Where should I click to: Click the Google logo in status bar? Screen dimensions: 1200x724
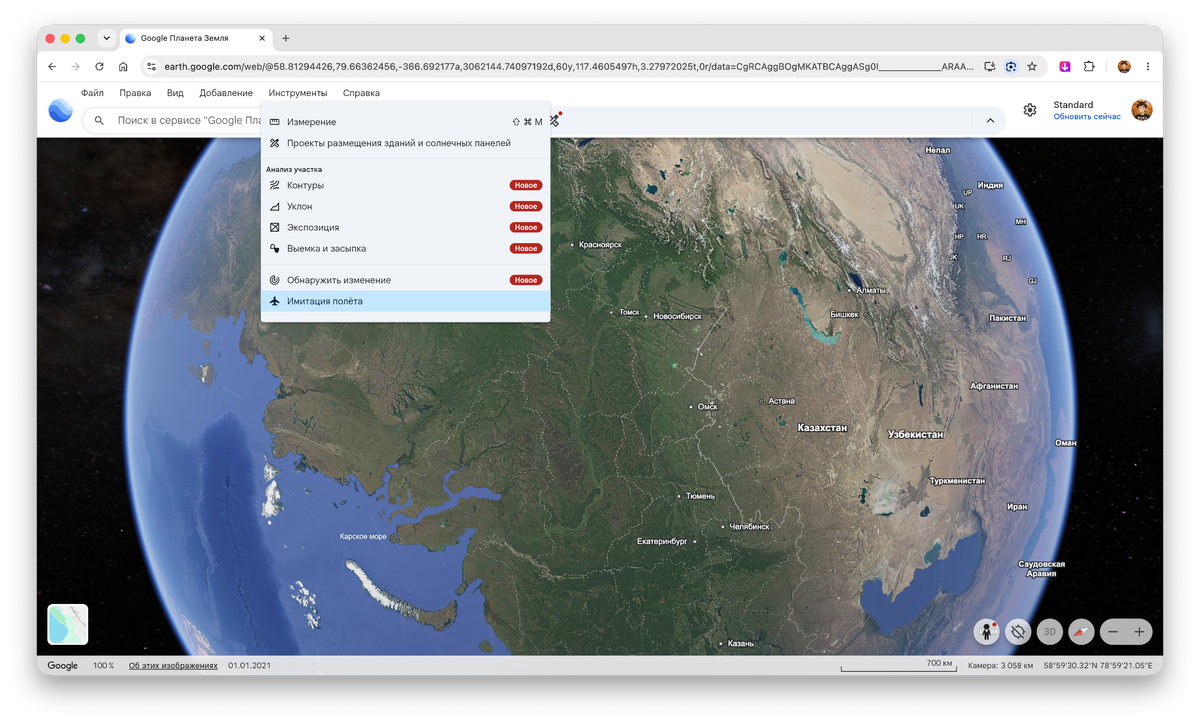tap(63, 666)
